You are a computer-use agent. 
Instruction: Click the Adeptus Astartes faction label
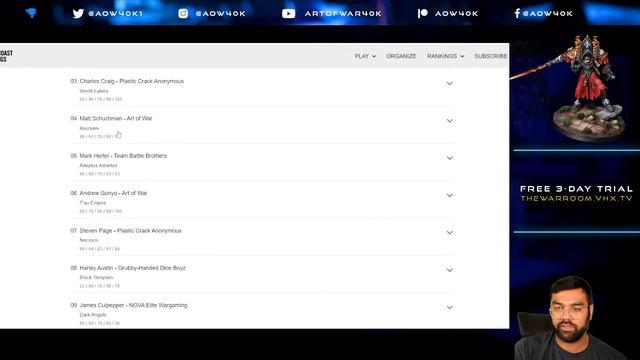pyautogui.click(x=98, y=165)
